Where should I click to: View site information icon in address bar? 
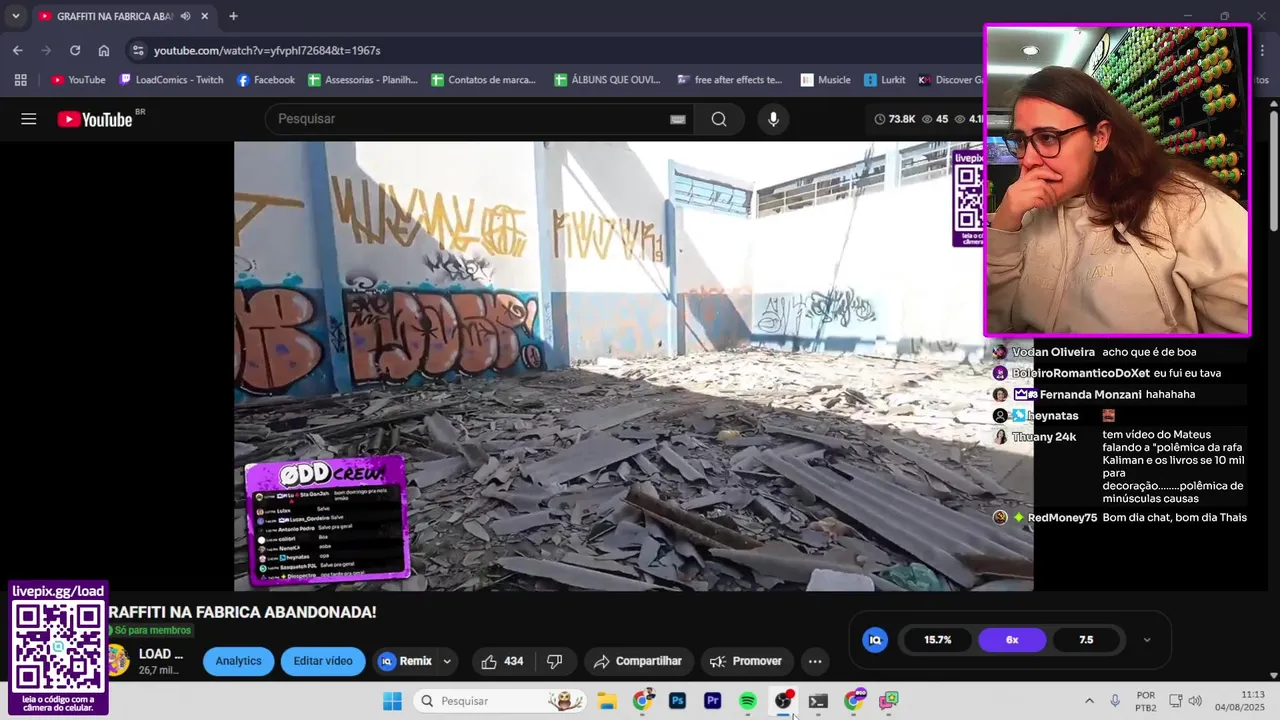click(138, 50)
